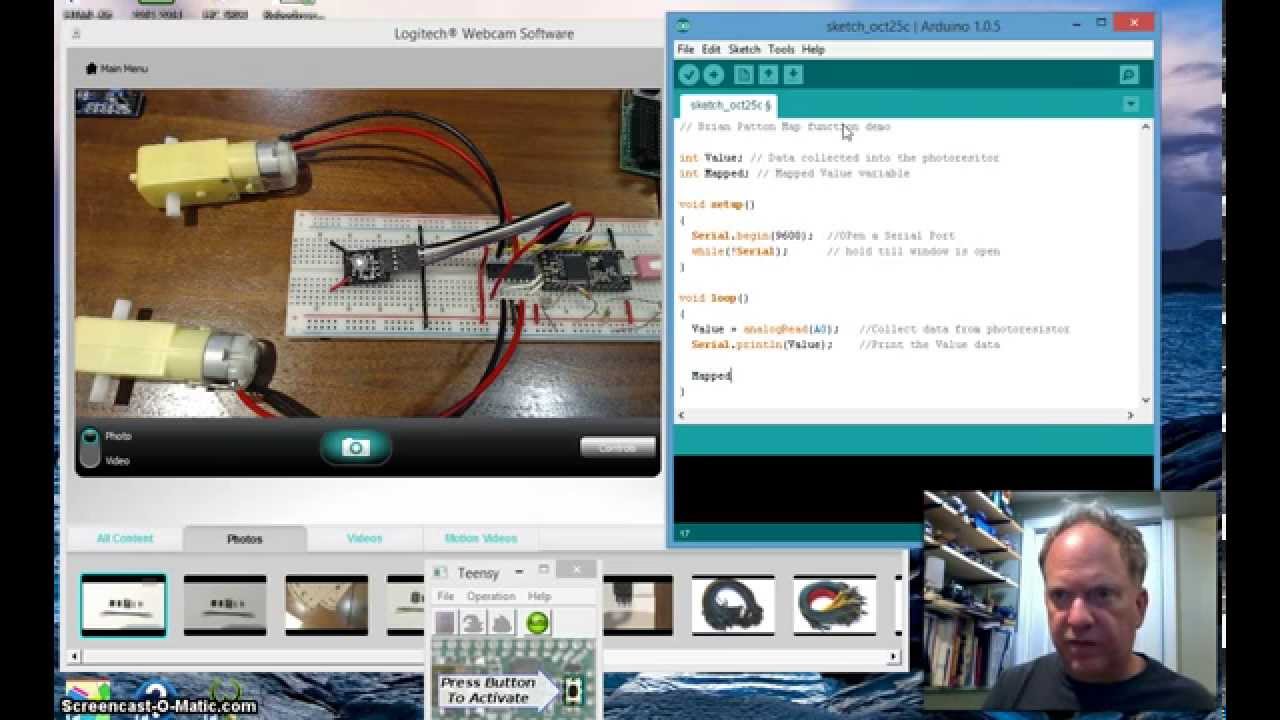Select the red and yellow cable thumbnail
This screenshot has height=720, width=1280.
point(835,605)
